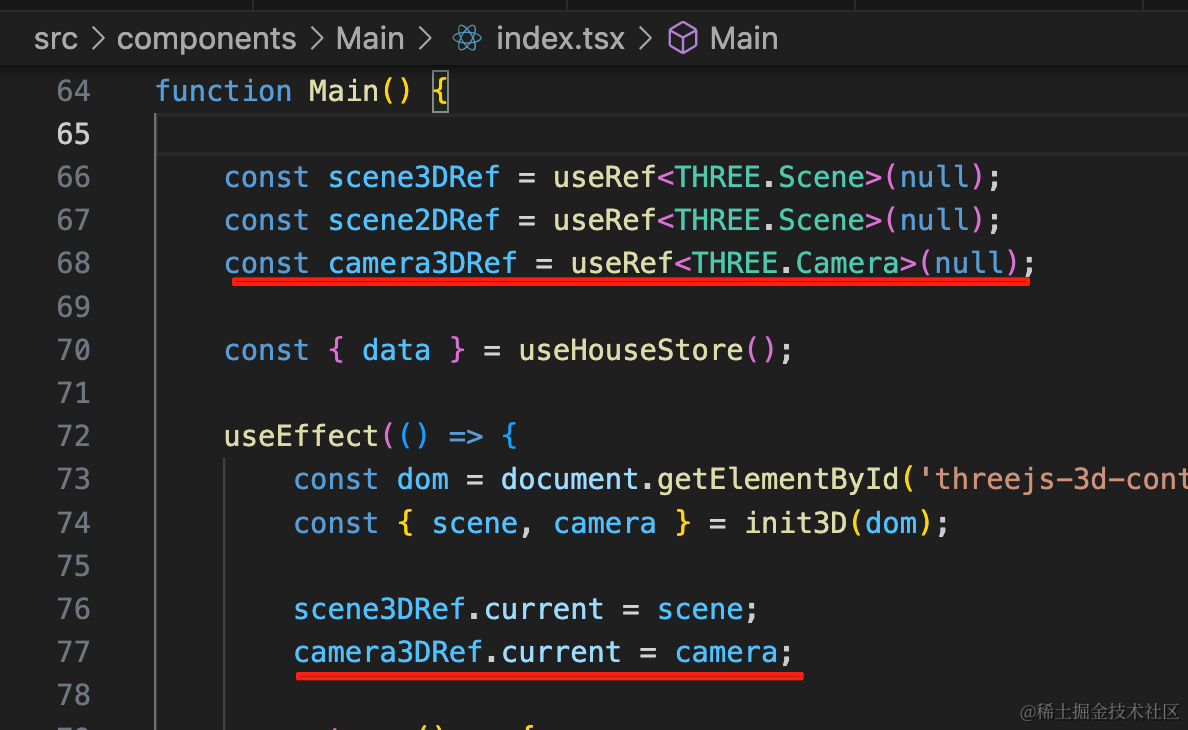
Task: Click 'camera3DRef' declaration on line 68
Action: pos(423,264)
